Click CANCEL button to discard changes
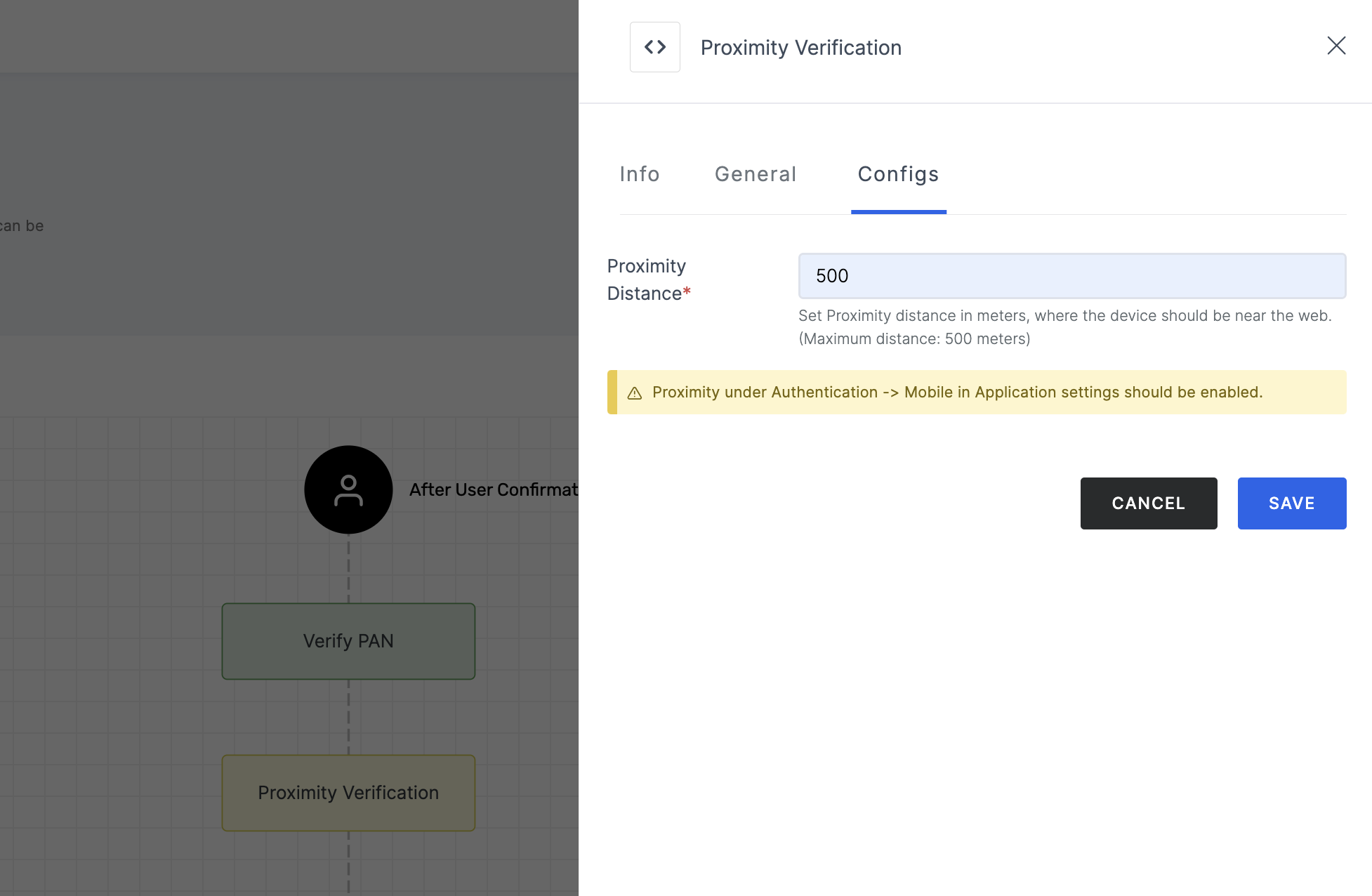The height and width of the screenshot is (896, 1372). 1149,503
